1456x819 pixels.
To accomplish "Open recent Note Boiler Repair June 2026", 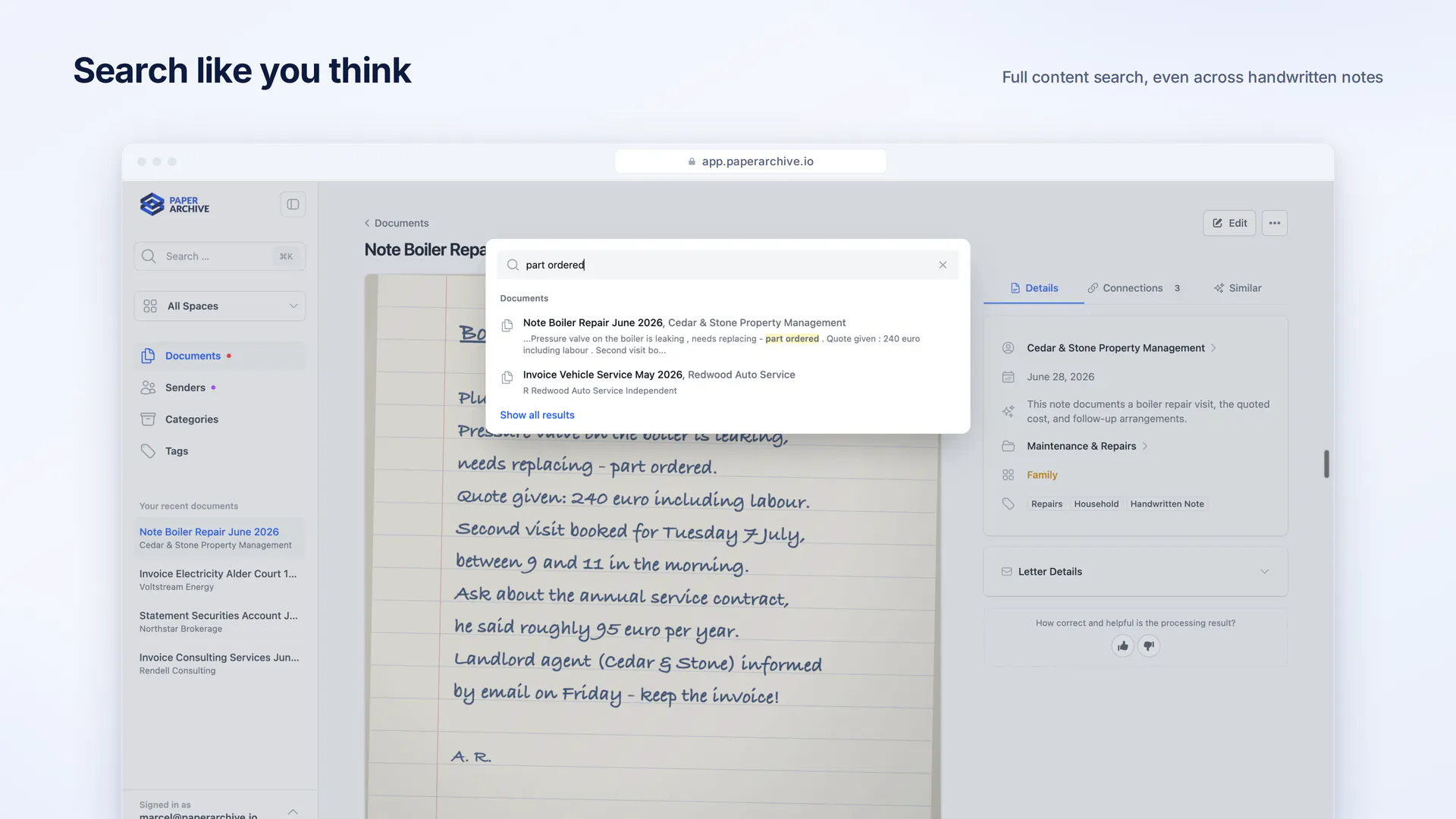I will (x=220, y=538).
